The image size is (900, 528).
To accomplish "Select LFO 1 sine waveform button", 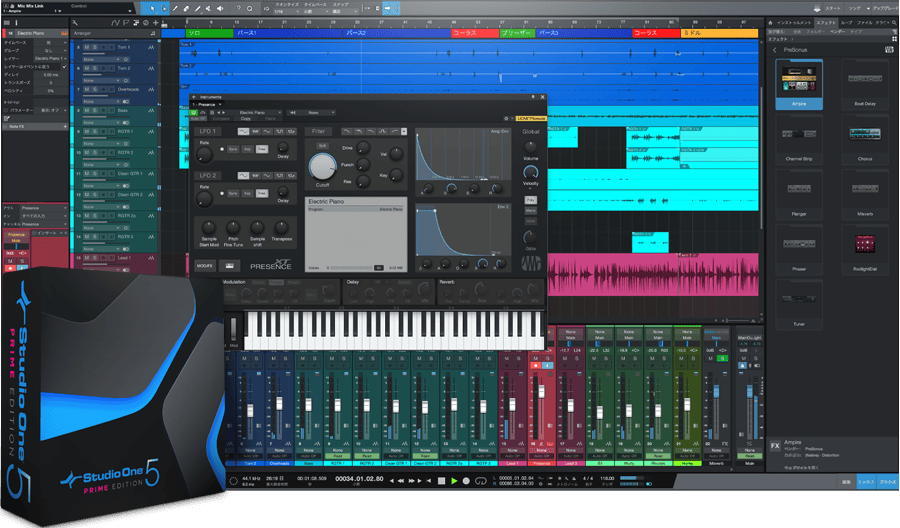I will [x=243, y=131].
